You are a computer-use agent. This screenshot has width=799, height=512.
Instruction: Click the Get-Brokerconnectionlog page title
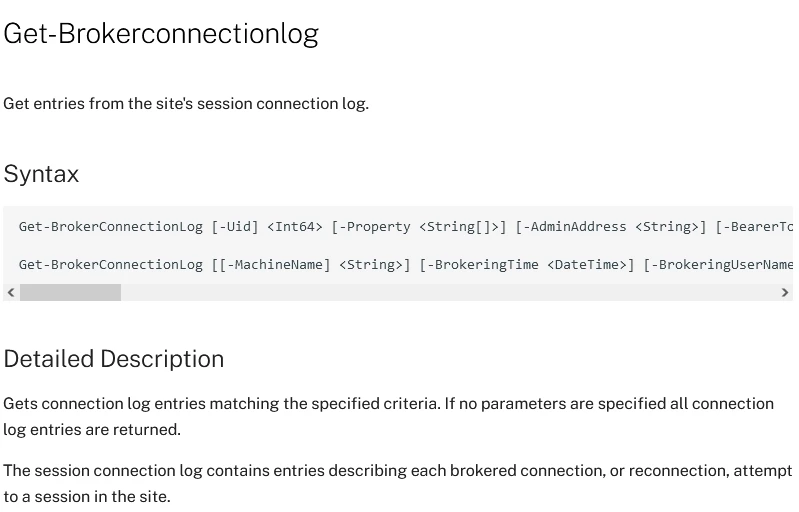pyautogui.click(x=161, y=33)
